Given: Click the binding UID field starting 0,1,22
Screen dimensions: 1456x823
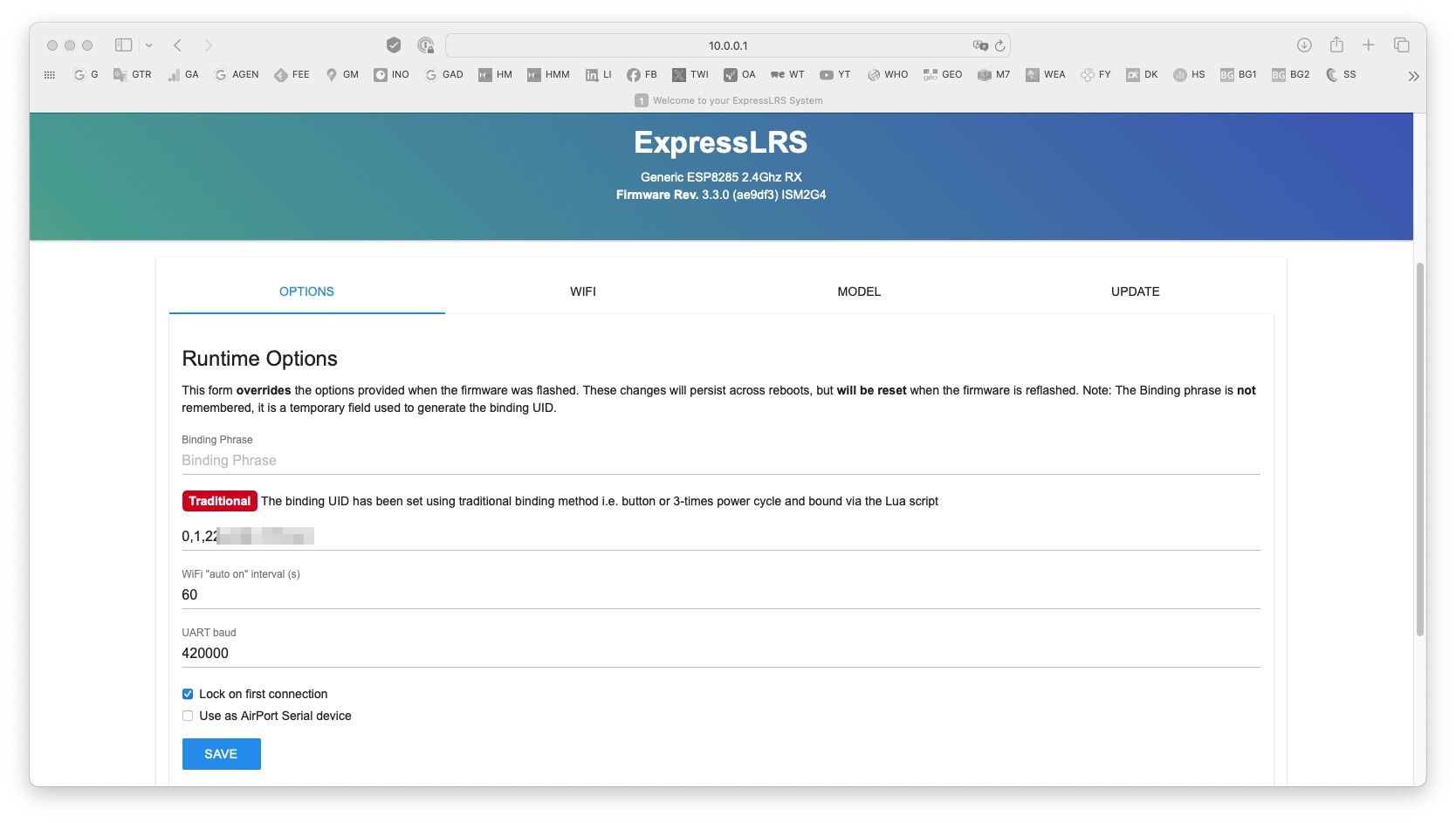Looking at the screenshot, I should tap(721, 536).
